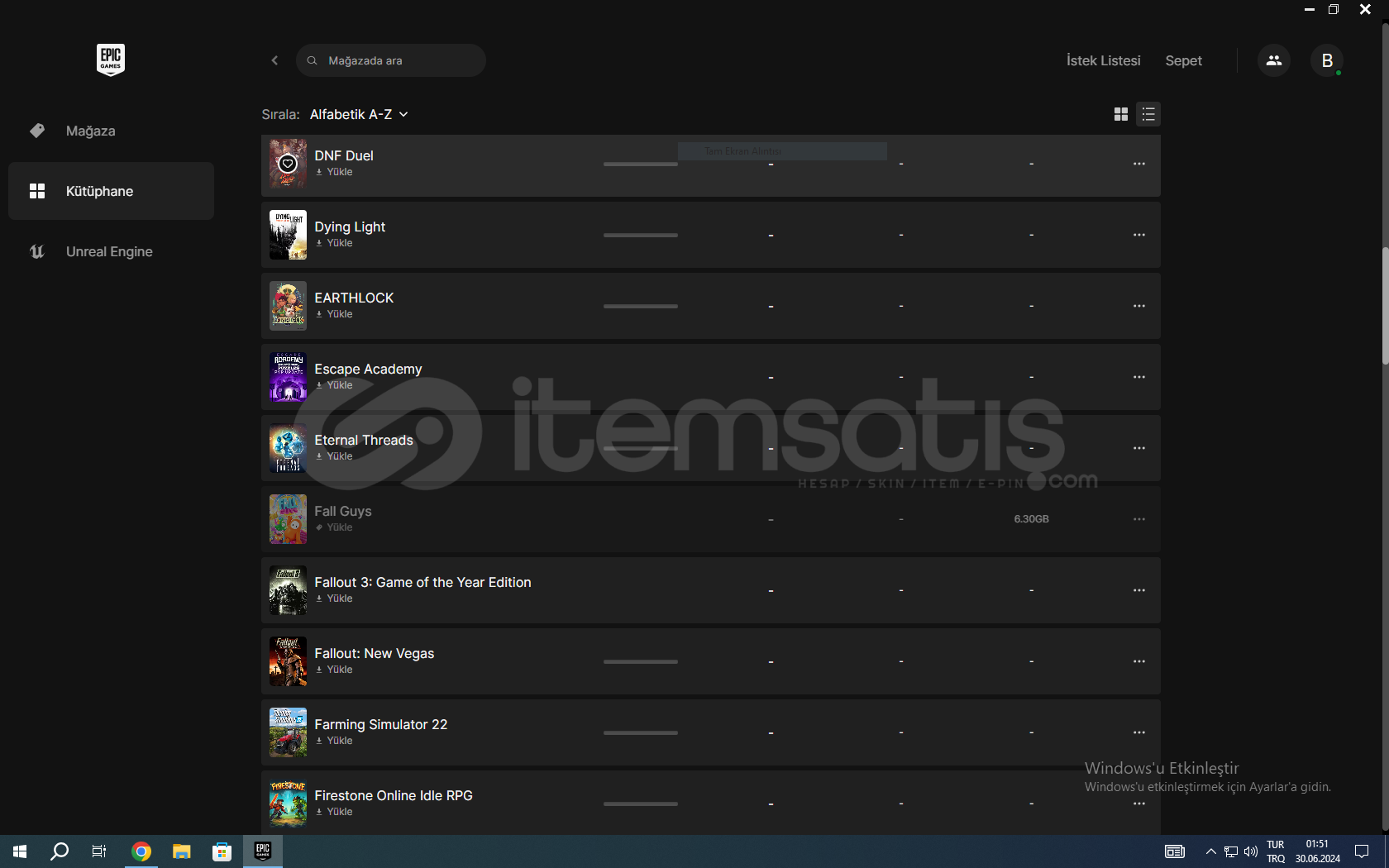Viewport: 1389px width, 868px height.
Task: Open more options for Farming Simulator 22
Action: pyautogui.click(x=1138, y=732)
